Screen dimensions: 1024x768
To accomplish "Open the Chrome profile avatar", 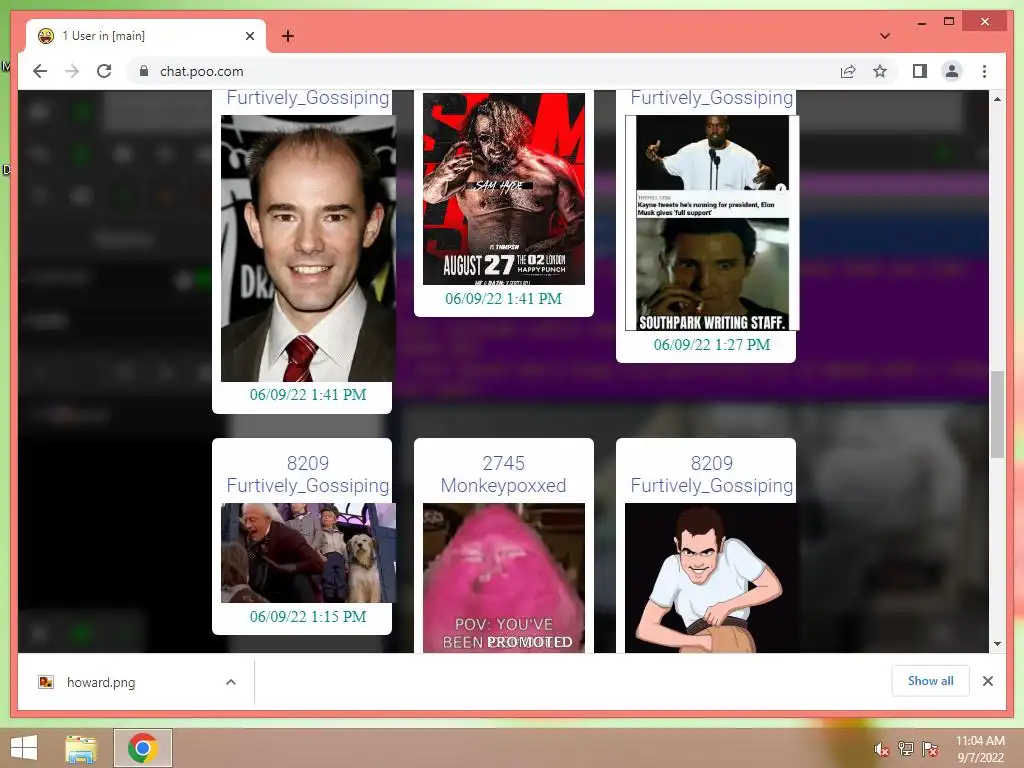I will coord(952,71).
